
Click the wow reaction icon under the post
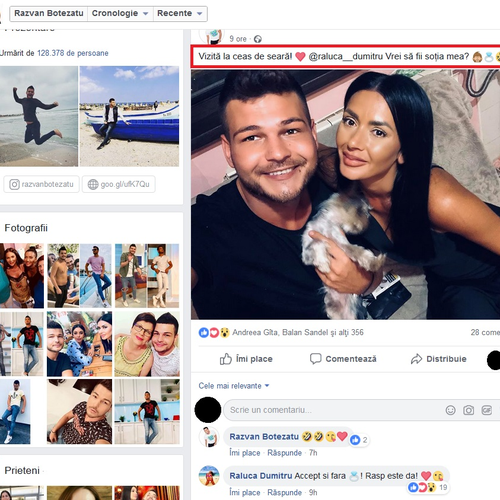click(x=225, y=332)
